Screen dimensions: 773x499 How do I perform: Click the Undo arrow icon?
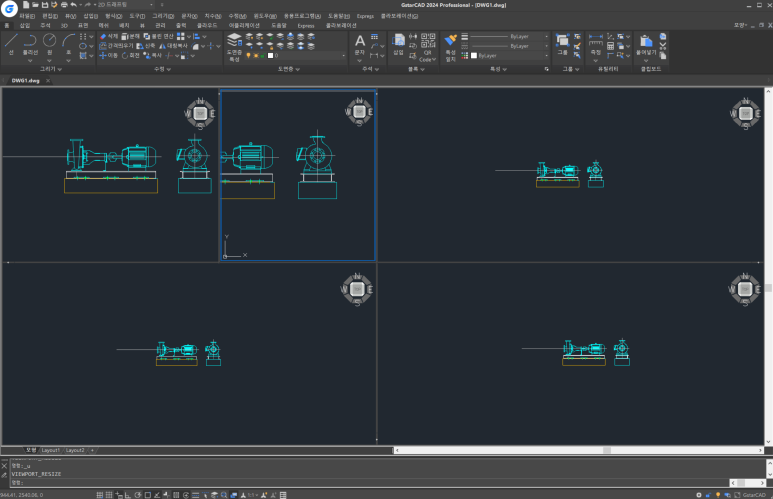pyautogui.click(x=73, y=4)
